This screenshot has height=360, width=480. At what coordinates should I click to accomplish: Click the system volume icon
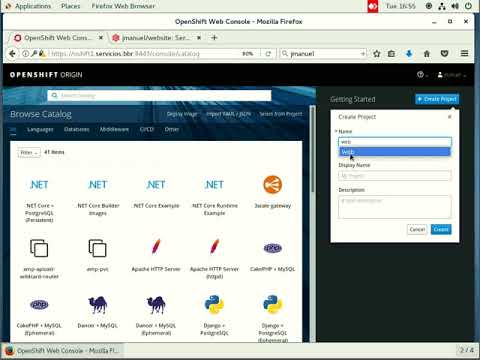click(x=455, y=6)
